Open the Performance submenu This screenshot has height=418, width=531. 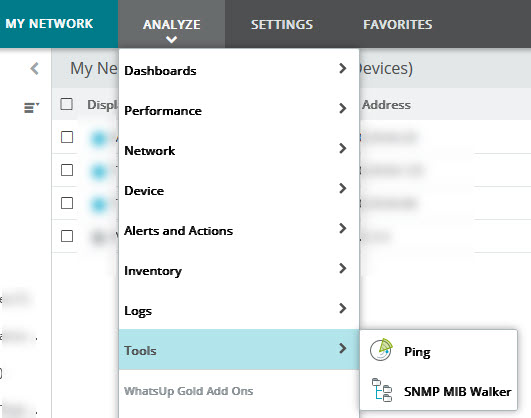coord(239,110)
